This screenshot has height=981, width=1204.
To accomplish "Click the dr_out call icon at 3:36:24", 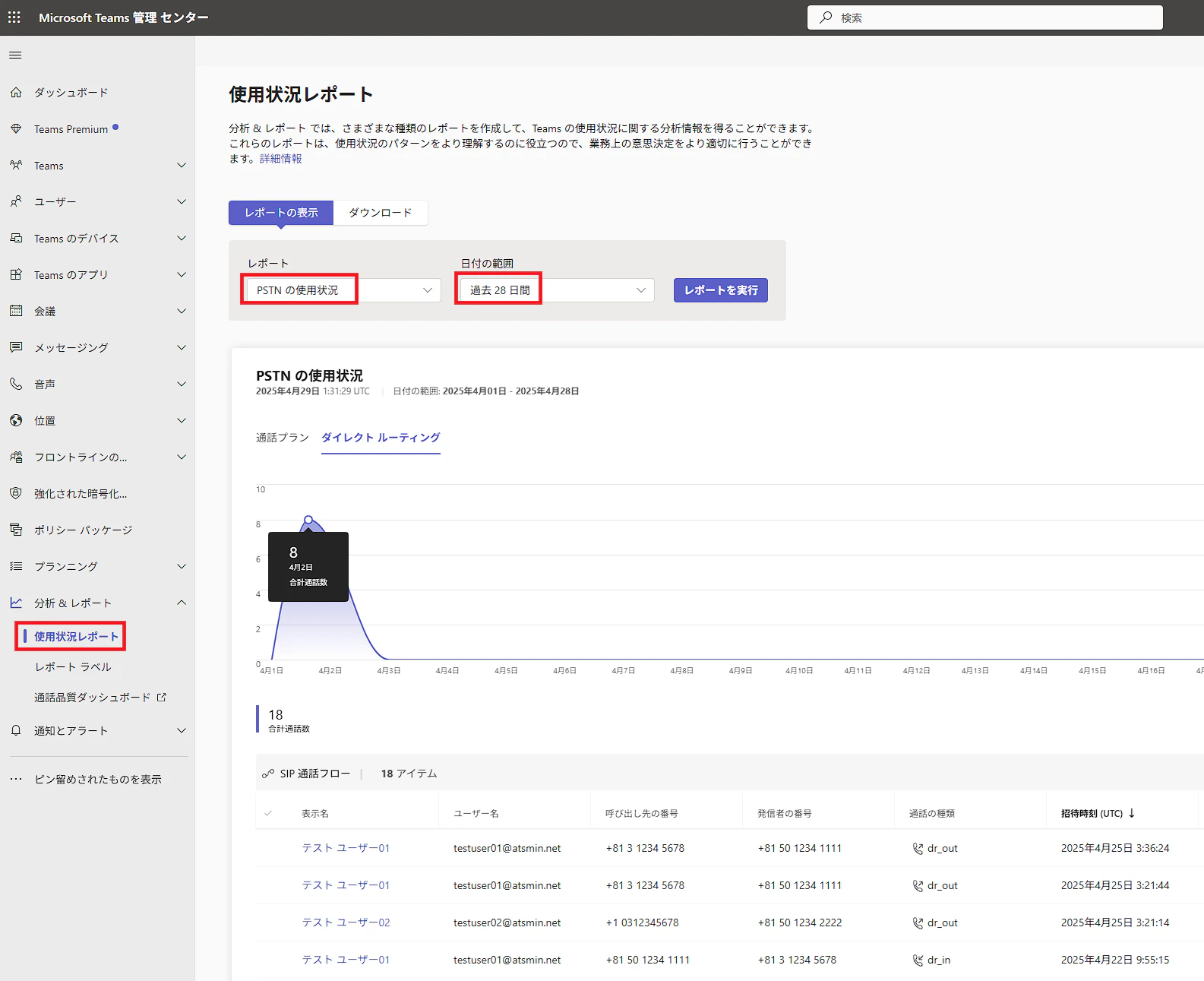I will (918, 849).
